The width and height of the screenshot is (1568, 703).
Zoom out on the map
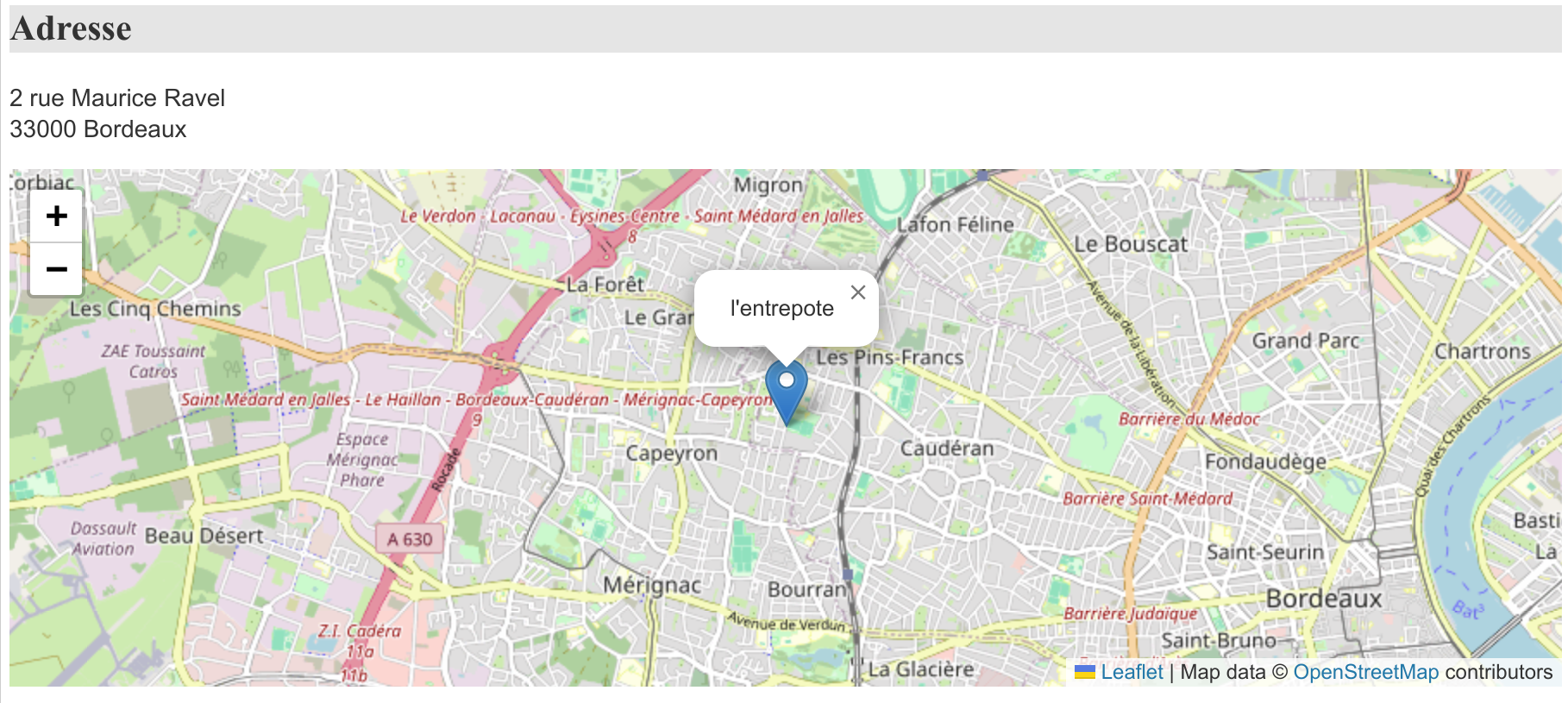[x=56, y=269]
